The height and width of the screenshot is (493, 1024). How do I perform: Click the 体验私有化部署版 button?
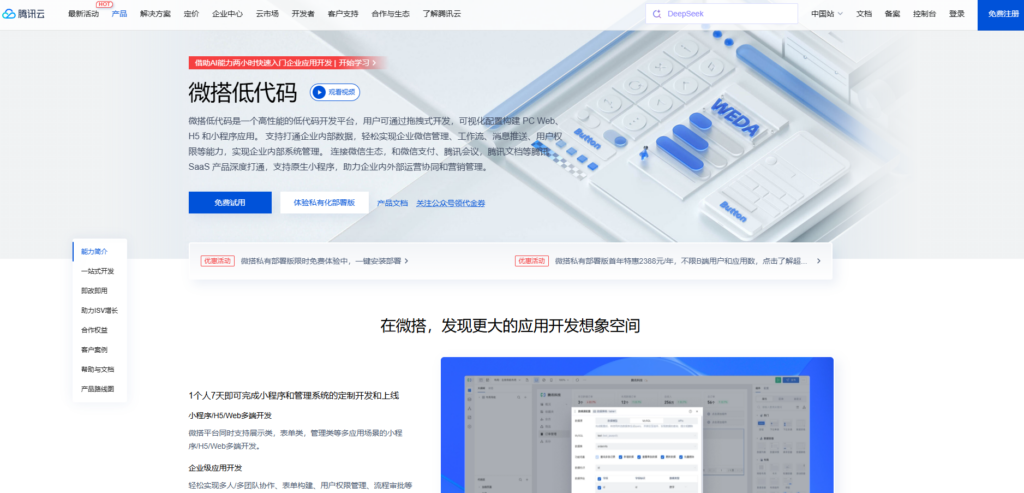pyautogui.click(x=324, y=202)
